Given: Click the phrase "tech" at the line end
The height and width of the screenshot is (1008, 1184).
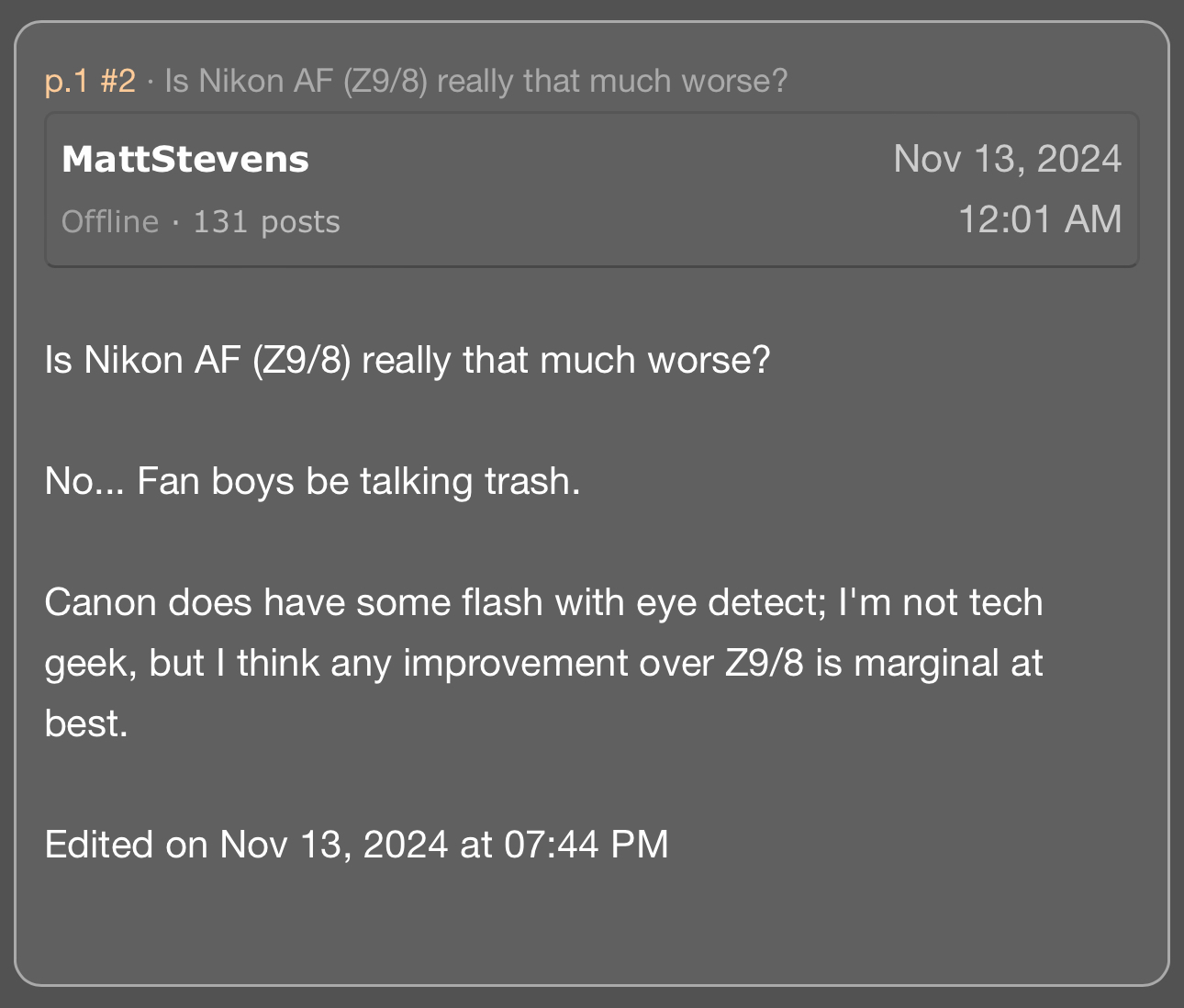Looking at the screenshot, I should click(x=1007, y=603).
